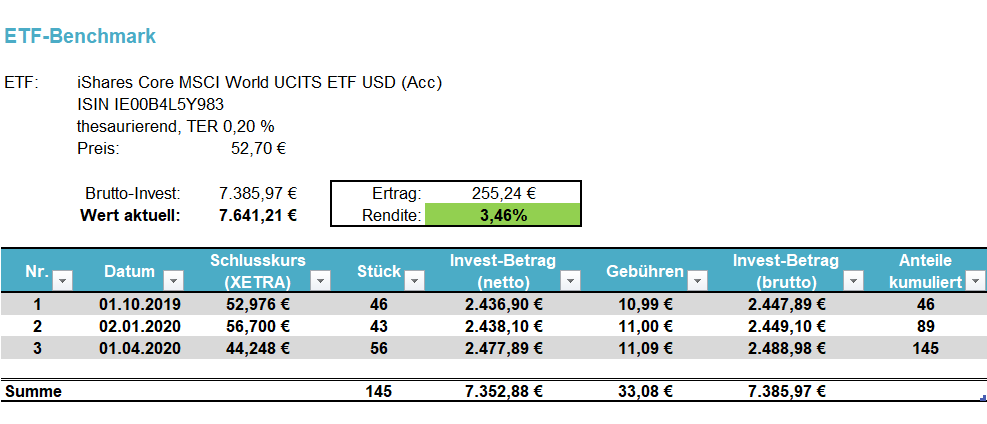Open the Nr. column filter dropdown
This screenshot has height=424, width=987.
tap(63, 281)
